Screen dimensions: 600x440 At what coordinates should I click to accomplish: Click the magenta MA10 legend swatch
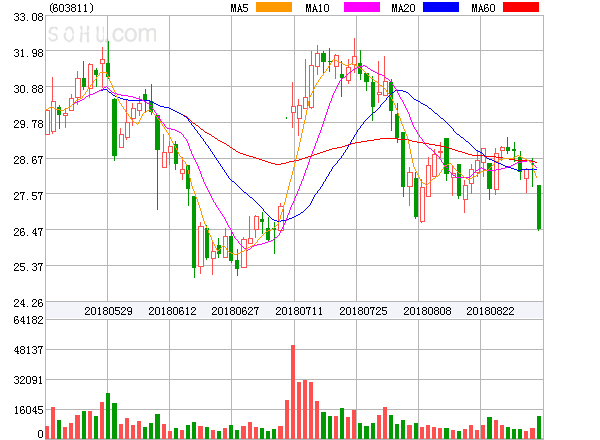[x=362, y=7]
